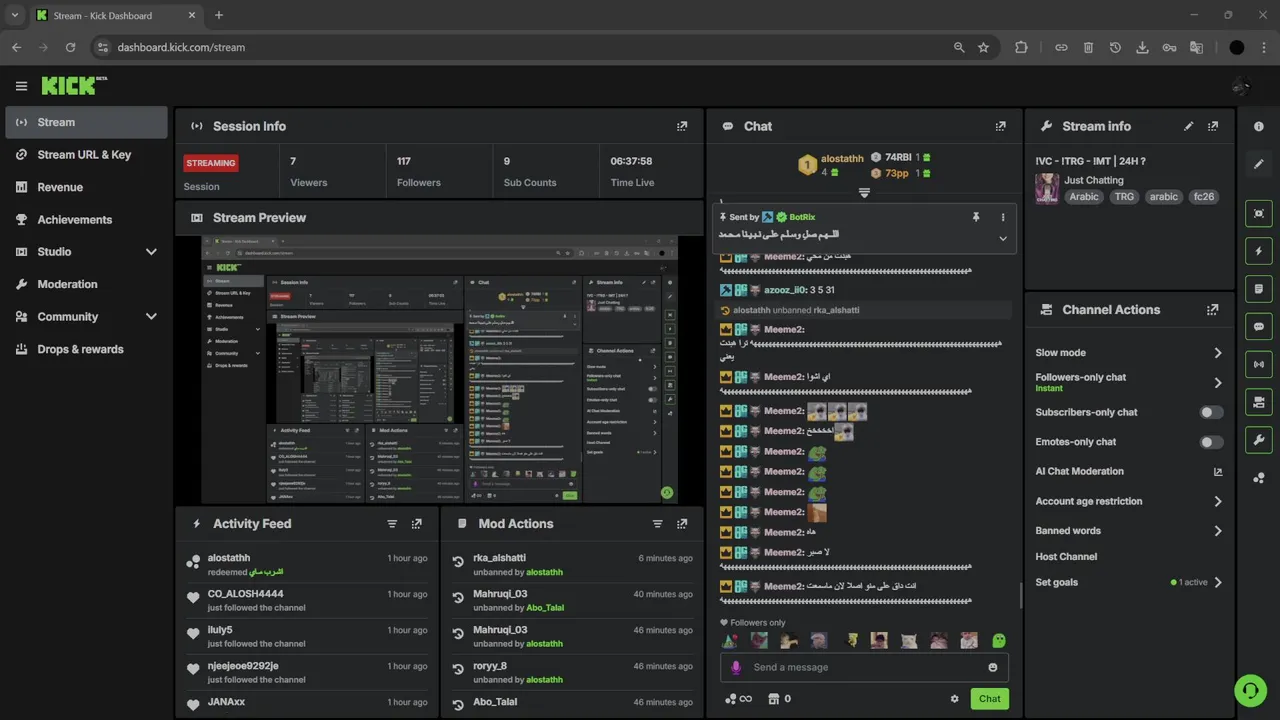Image resolution: width=1280 pixels, height=720 pixels.
Task: Open Moderation page
Action: (86, 284)
